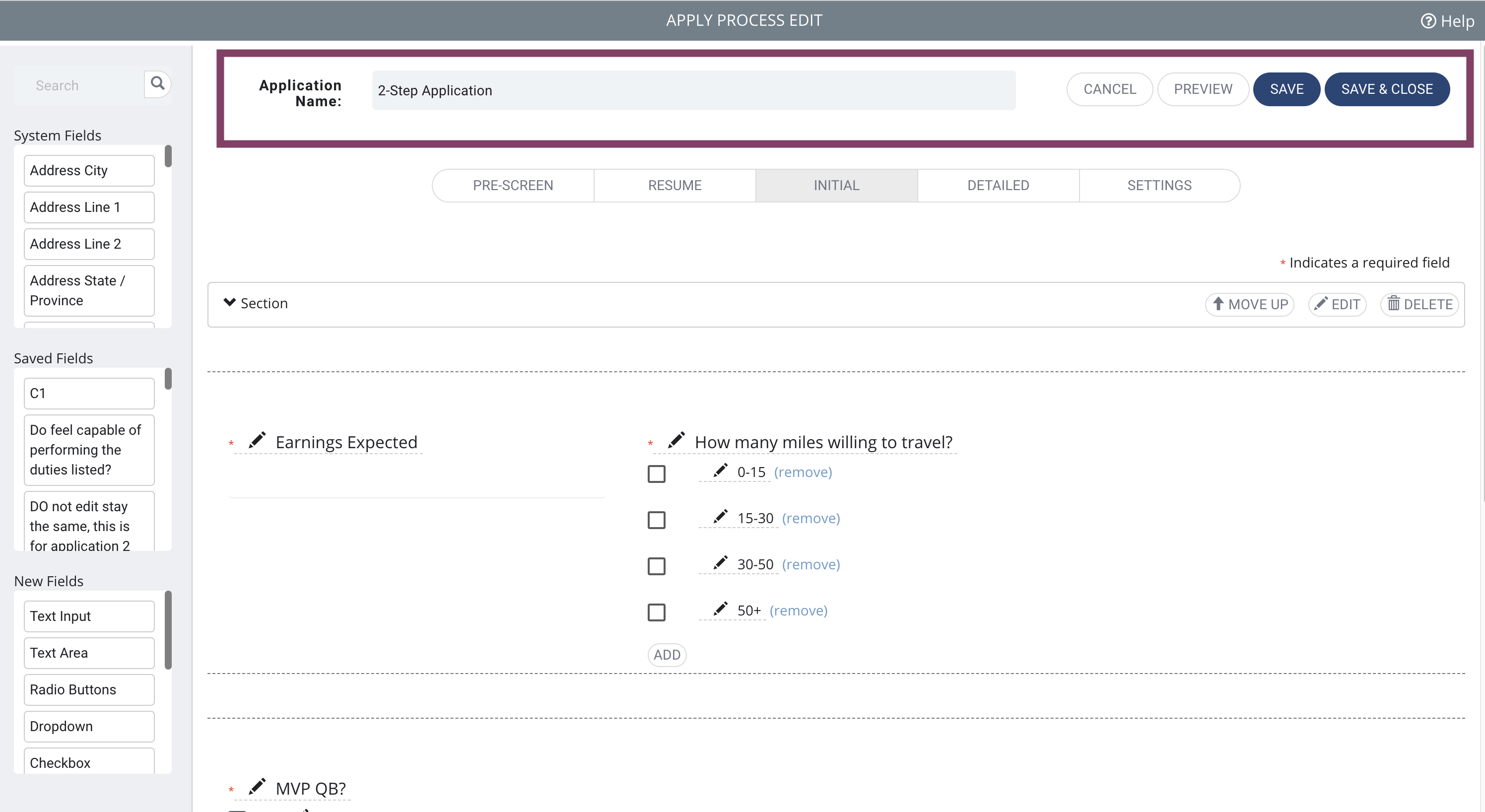The height and width of the screenshot is (812, 1485).
Task: Open the SETTINGS tab
Action: coord(1159,186)
